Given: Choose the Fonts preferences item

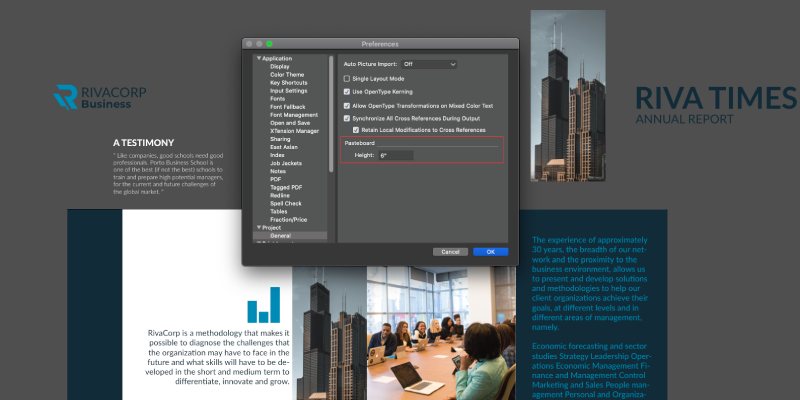Looking at the screenshot, I should [278, 99].
